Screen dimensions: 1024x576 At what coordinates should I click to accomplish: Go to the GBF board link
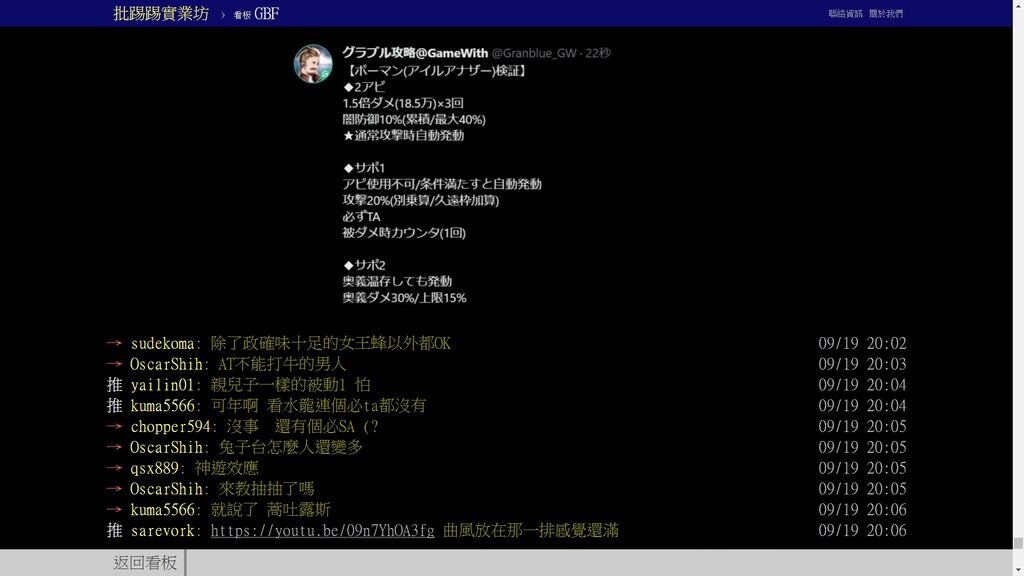tap(257, 14)
